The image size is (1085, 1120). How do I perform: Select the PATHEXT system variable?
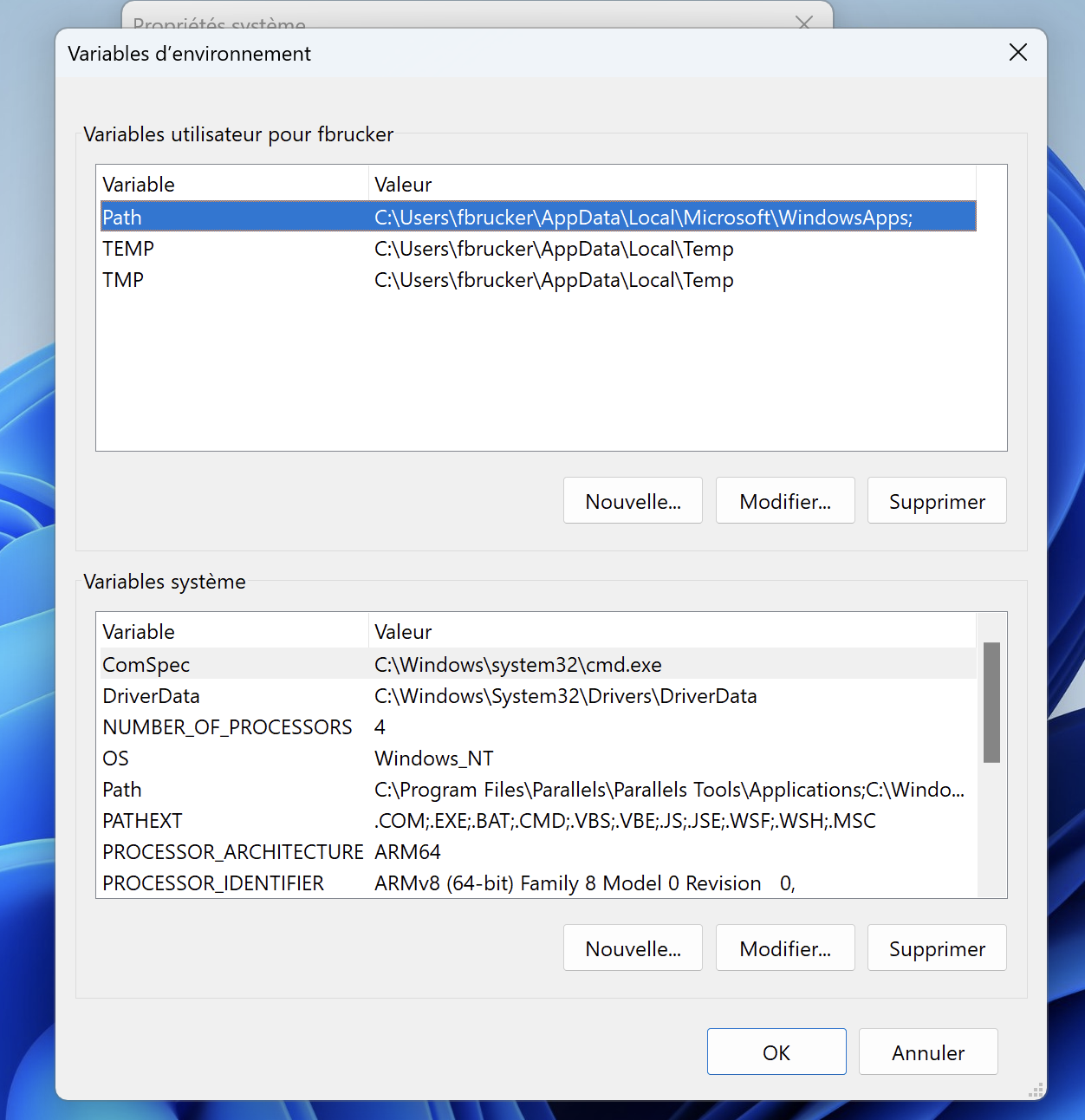[537, 821]
